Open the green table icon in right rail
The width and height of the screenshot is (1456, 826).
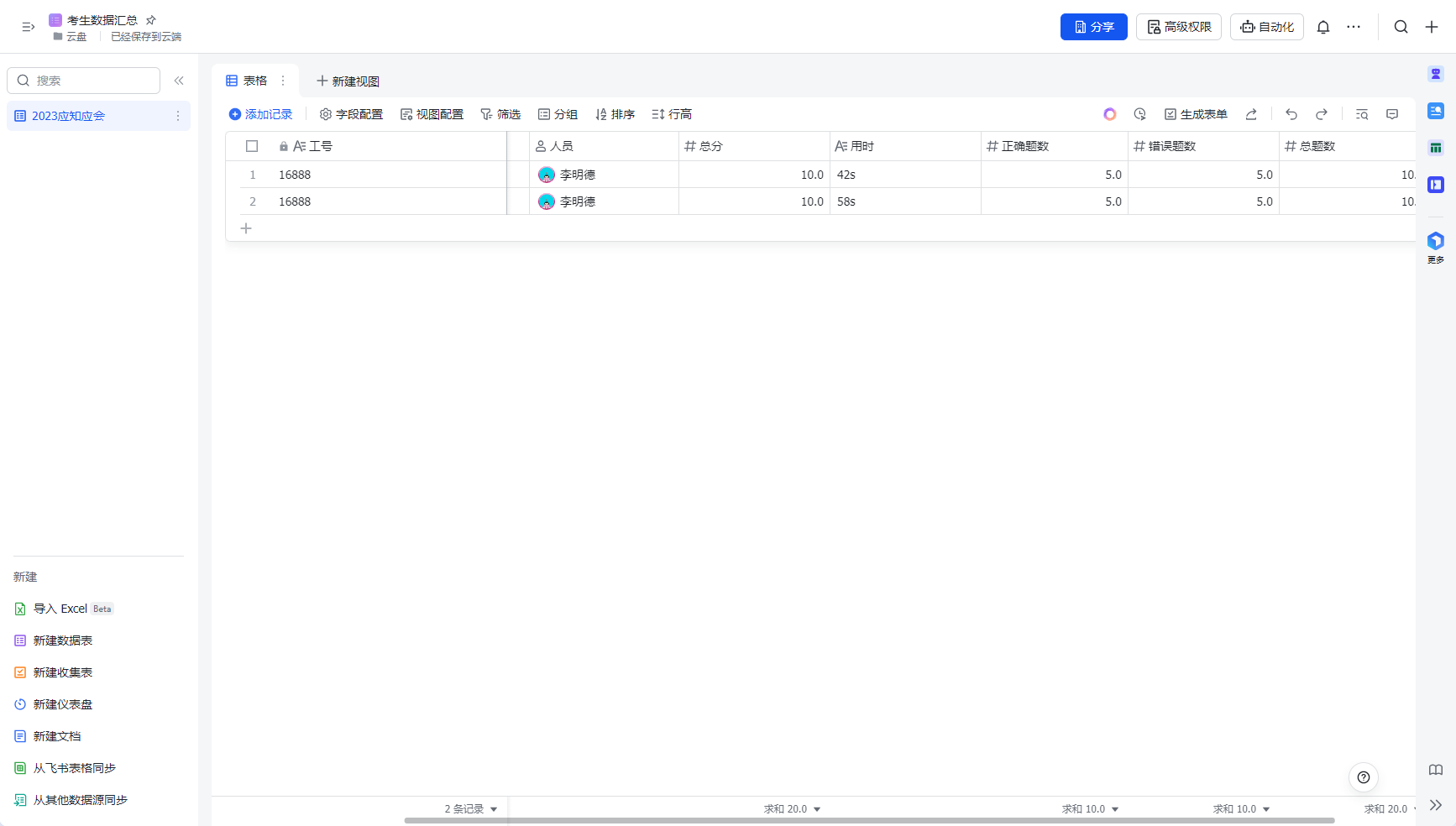1436,148
